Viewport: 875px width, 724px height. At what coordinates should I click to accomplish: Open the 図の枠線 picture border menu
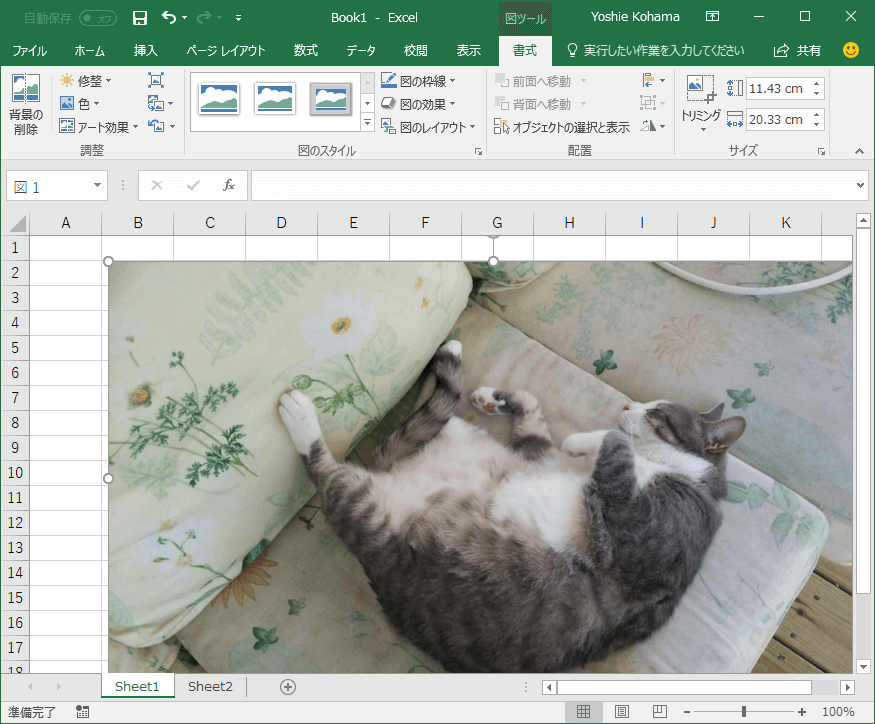click(x=419, y=81)
